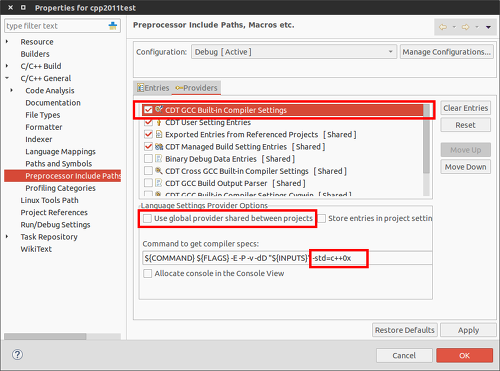Click the Clear Entries button

click(x=465, y=108)
